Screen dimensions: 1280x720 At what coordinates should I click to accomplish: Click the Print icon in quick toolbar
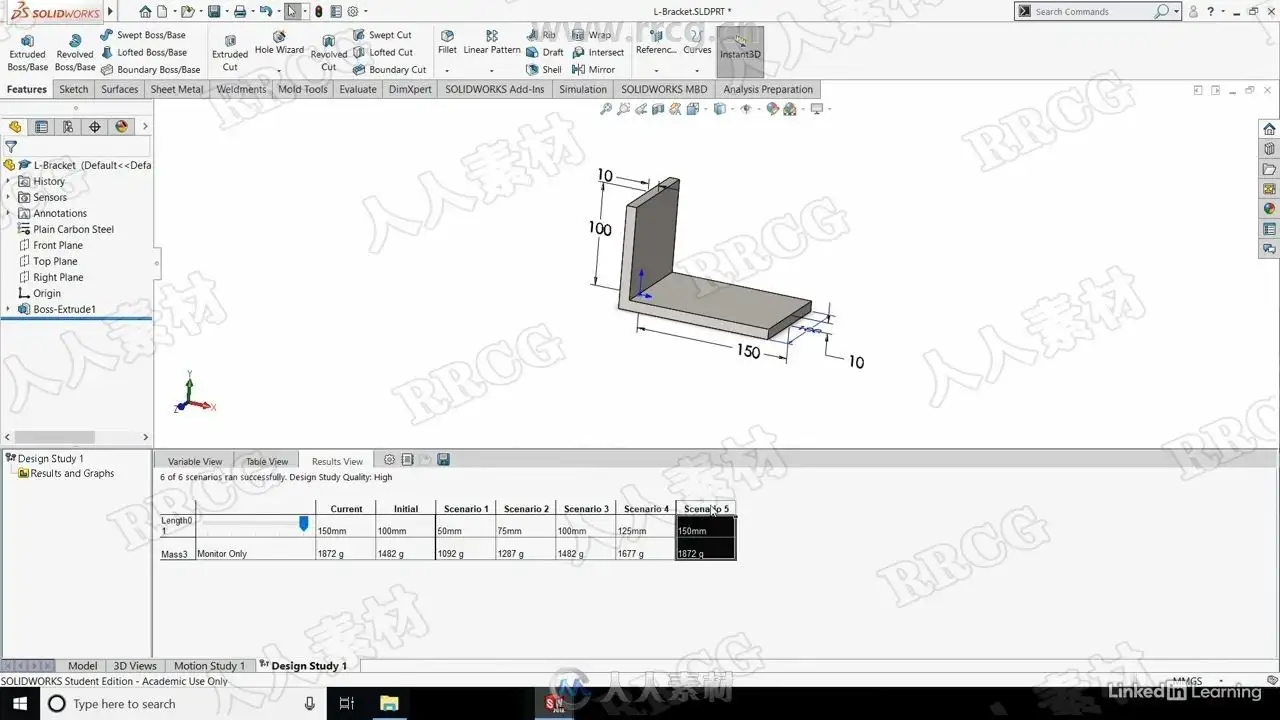tap(240, 12)
